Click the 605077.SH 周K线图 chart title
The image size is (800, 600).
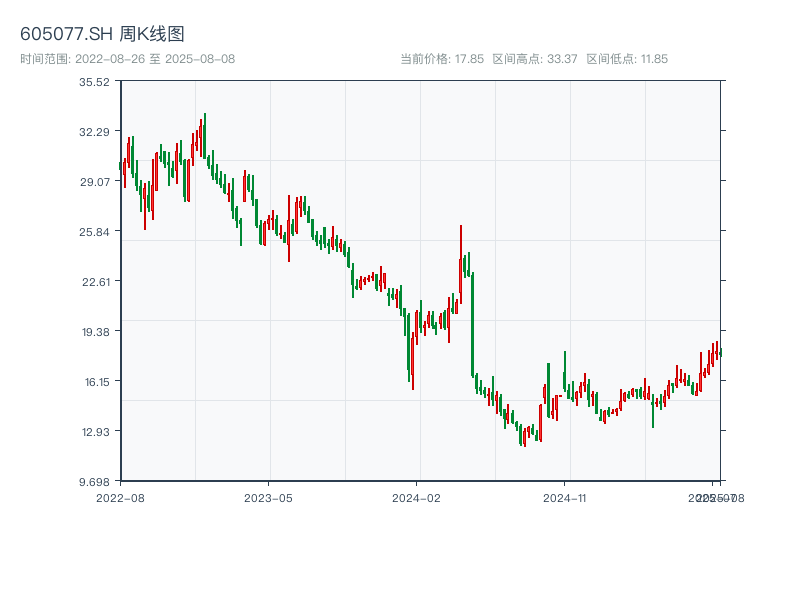102,35
